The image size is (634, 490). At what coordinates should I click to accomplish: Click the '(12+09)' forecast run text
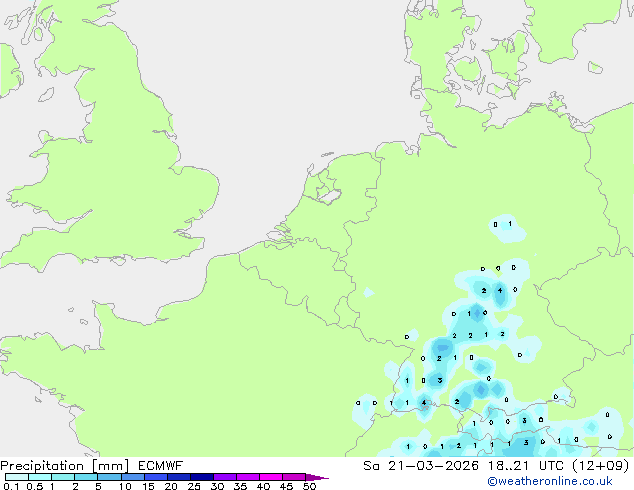pos(601,466)
